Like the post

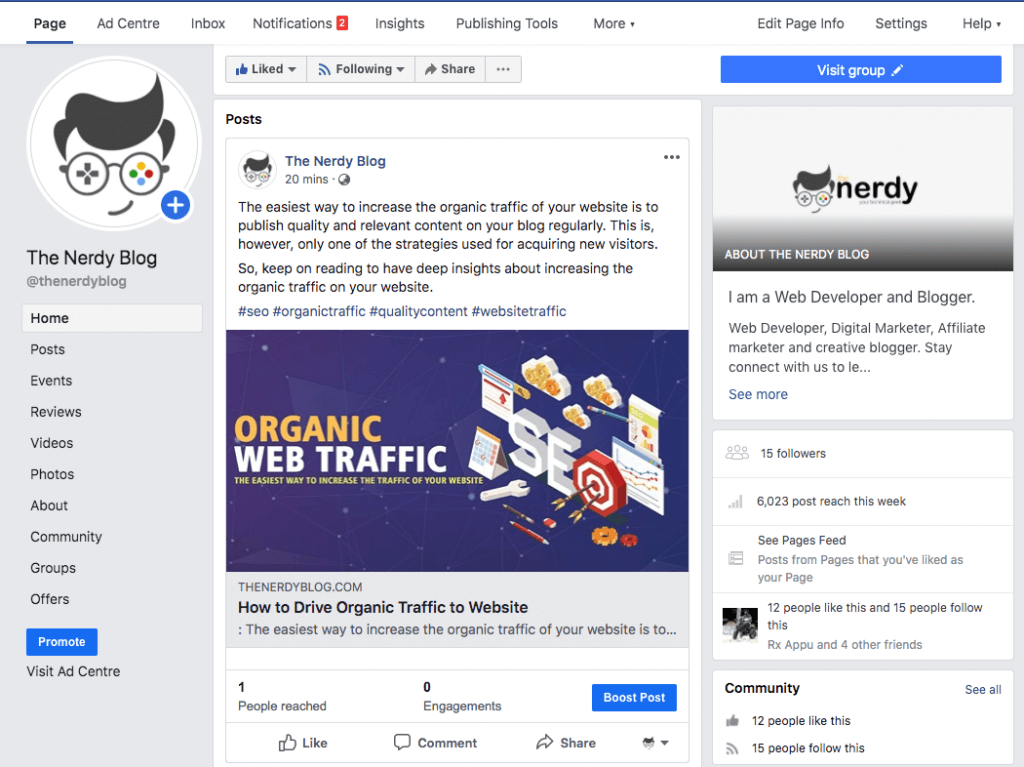click(303, 743)
